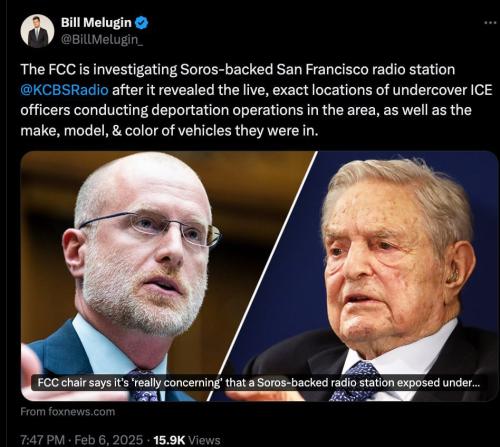Screen dimensions: 500x447
Task: Click the 'make, model, & color' text line
Action: (169, 131)
